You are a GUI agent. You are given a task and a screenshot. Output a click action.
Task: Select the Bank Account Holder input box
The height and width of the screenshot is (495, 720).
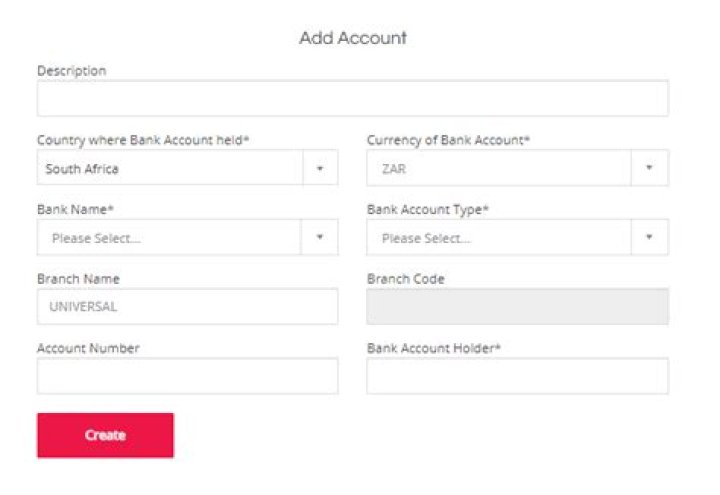tap(517, 376)
